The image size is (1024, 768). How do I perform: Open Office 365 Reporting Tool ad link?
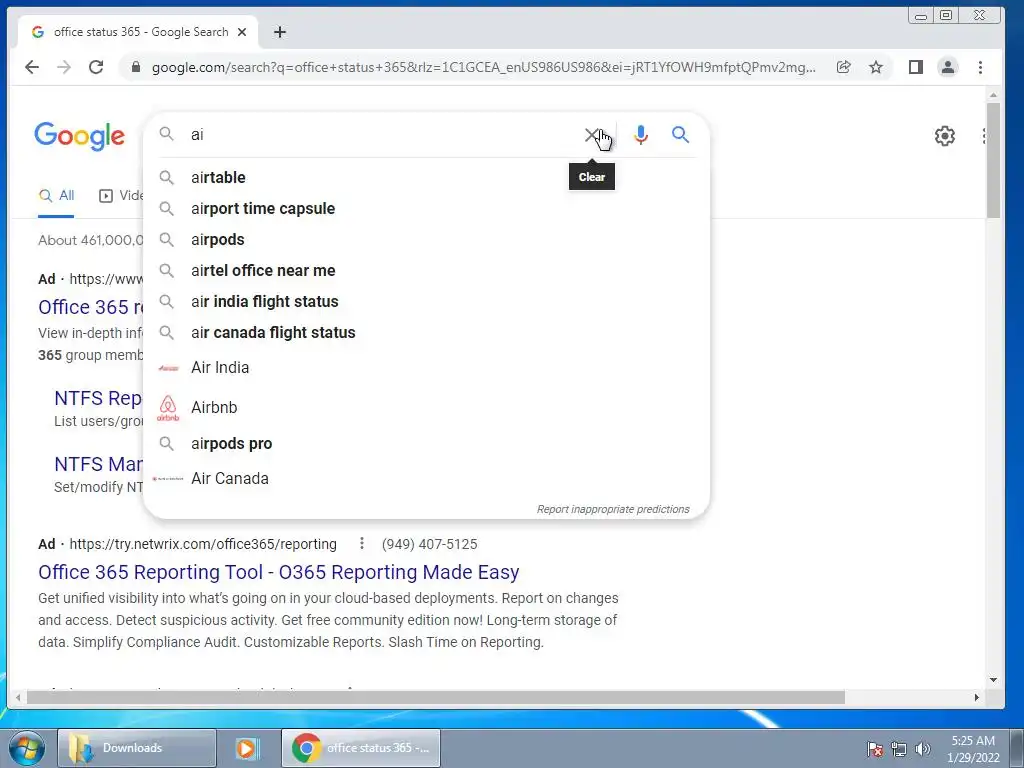tap(279, 572)
